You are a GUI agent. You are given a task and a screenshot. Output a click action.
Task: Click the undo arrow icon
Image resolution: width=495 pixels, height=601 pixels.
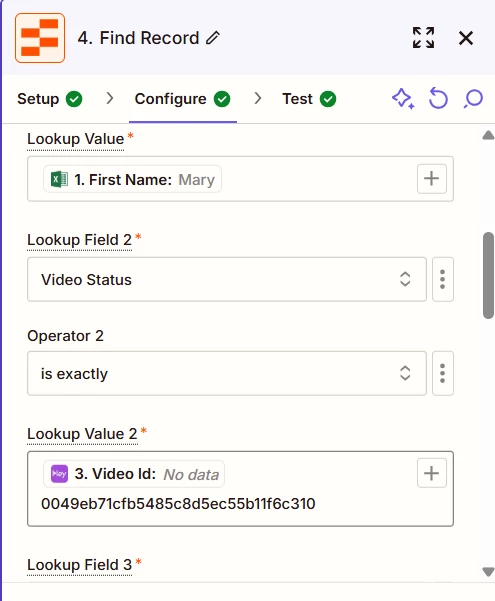438,99
